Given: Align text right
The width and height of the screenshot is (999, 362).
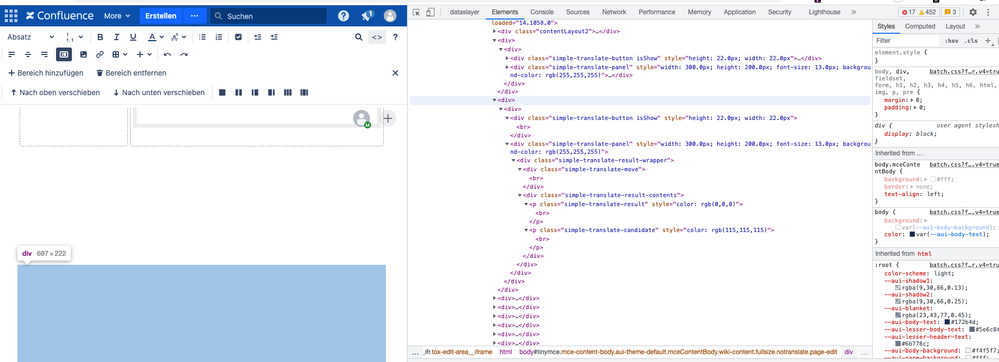Looking at the screenshot, I should (x=44, y=54).
